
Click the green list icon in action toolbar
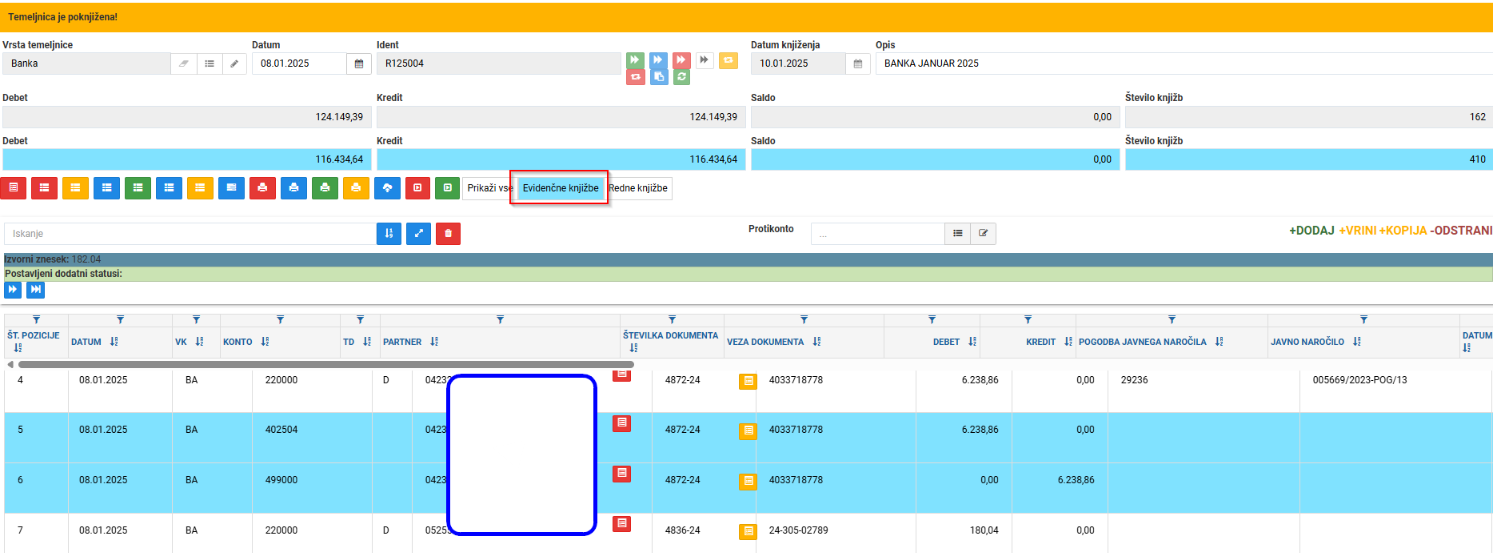138,187
